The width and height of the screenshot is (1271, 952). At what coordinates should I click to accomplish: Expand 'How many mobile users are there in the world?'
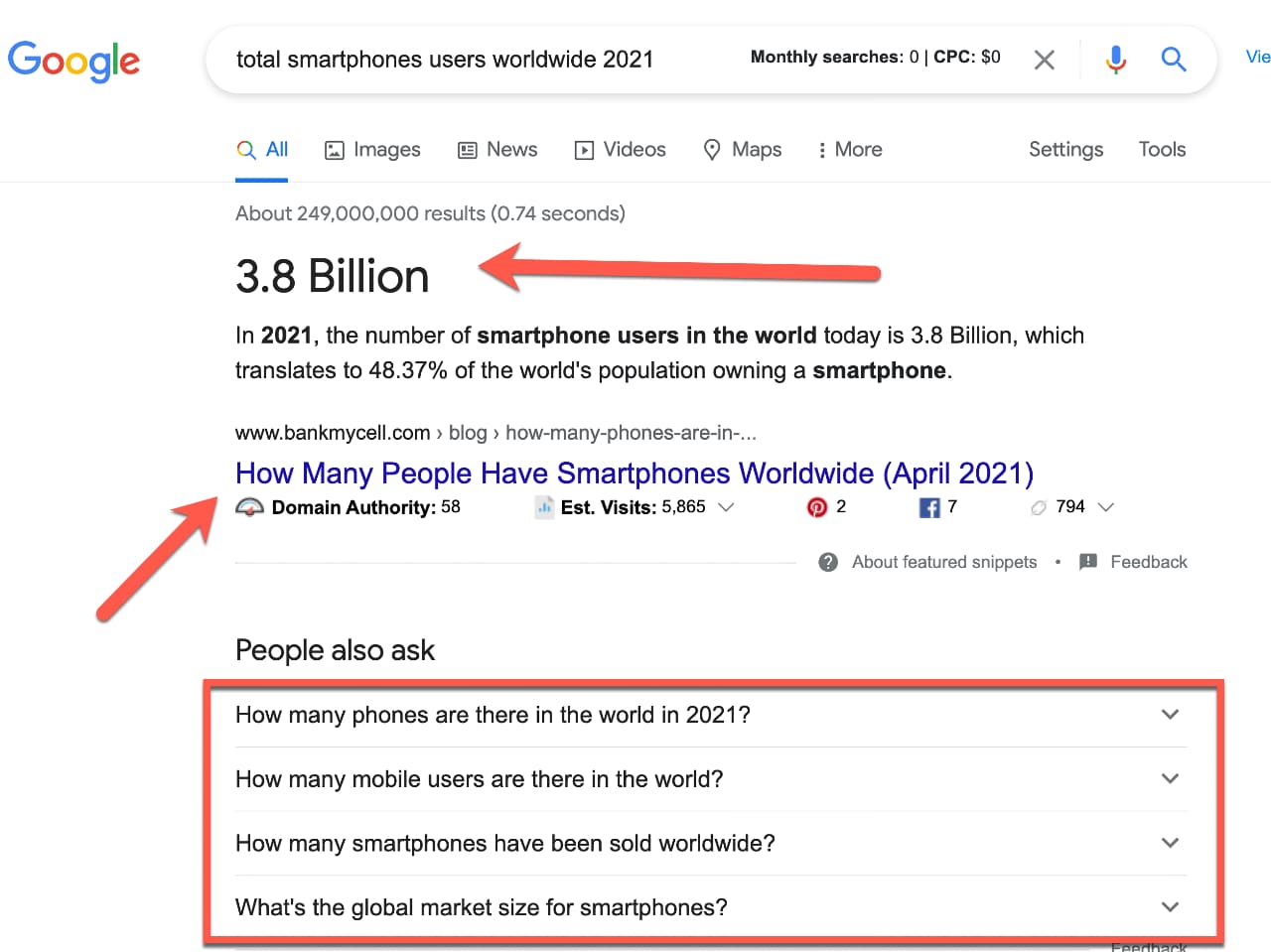pyautogui.click(x=1170, y=779)
